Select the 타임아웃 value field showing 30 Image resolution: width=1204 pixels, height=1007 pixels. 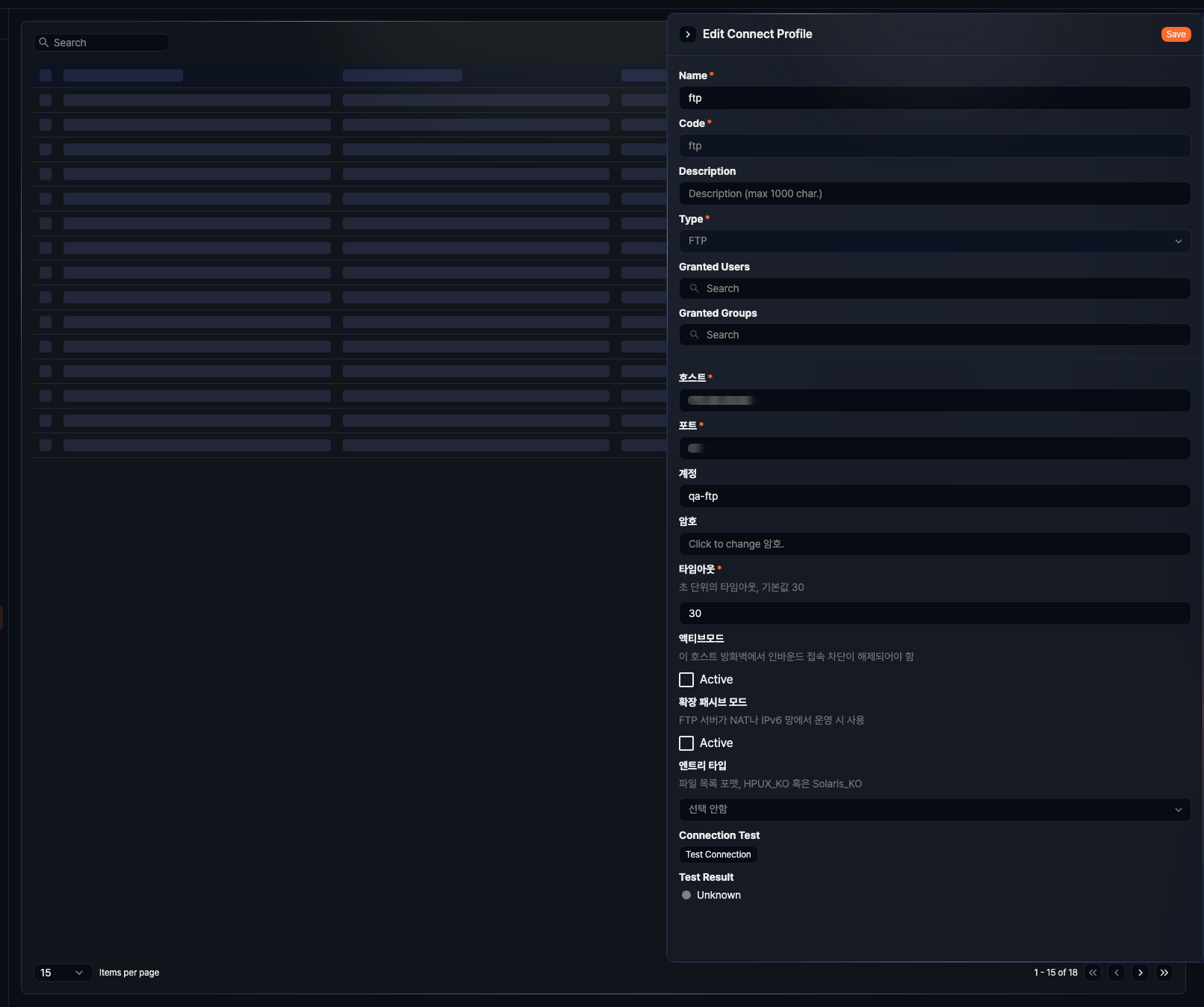point(934,613)
